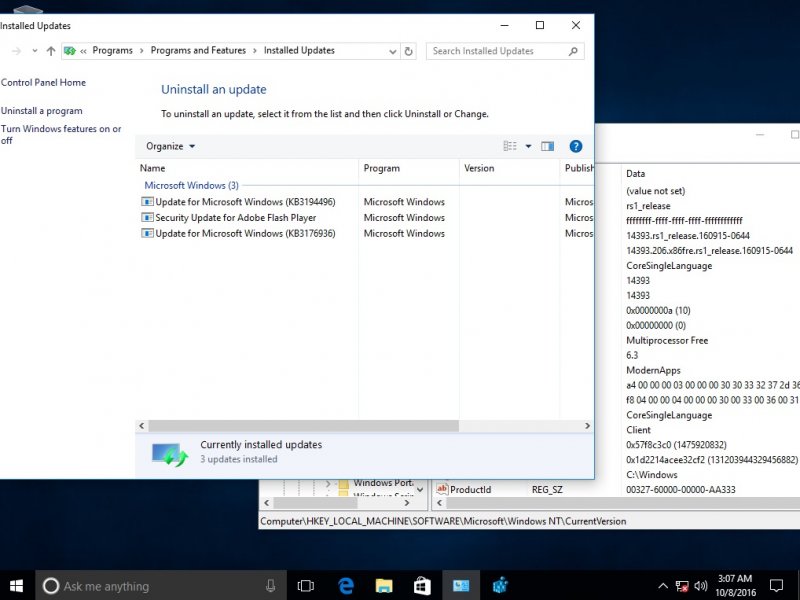Click the change view icon
The image size is (800, 600).
coord(510,146)
